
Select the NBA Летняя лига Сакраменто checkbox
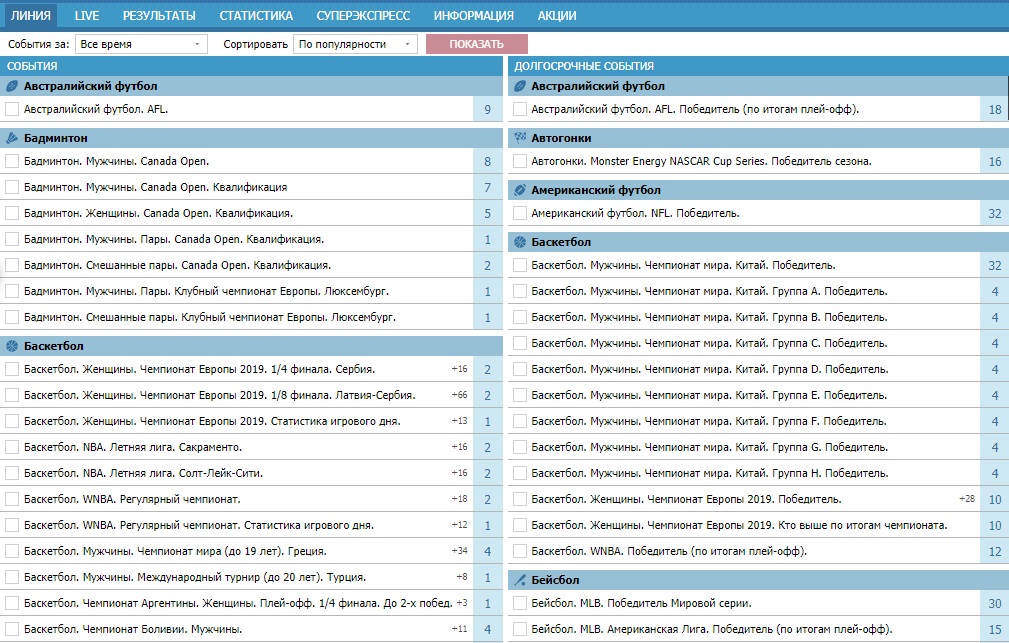point(12,447)
